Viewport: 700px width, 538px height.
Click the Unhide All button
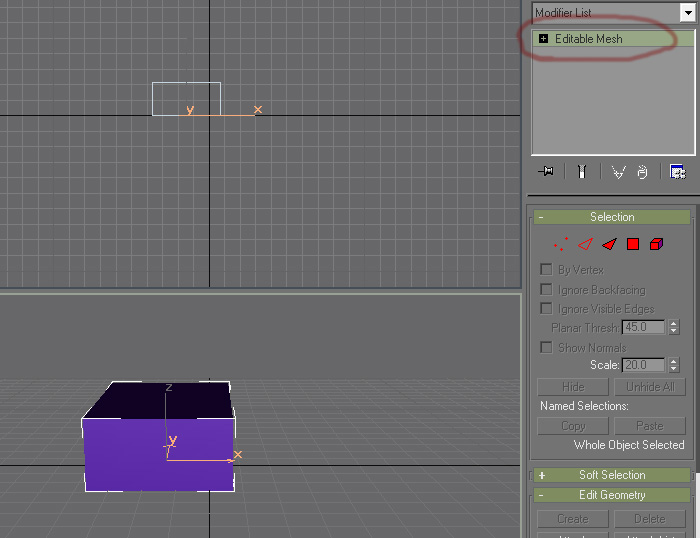(650, 387)
